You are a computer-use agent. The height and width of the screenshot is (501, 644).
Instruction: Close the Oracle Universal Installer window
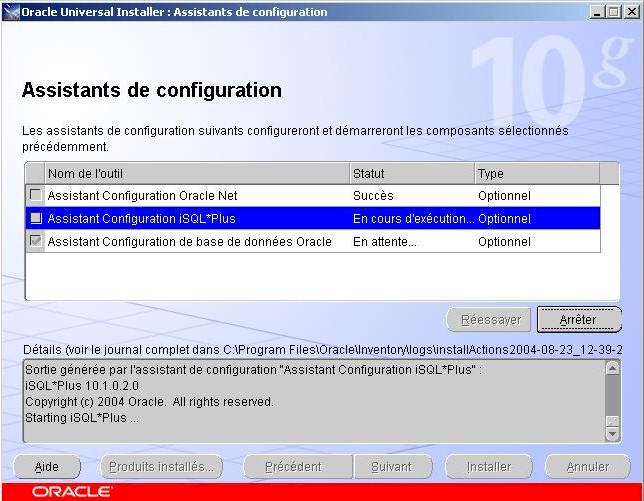click(629, 12)
